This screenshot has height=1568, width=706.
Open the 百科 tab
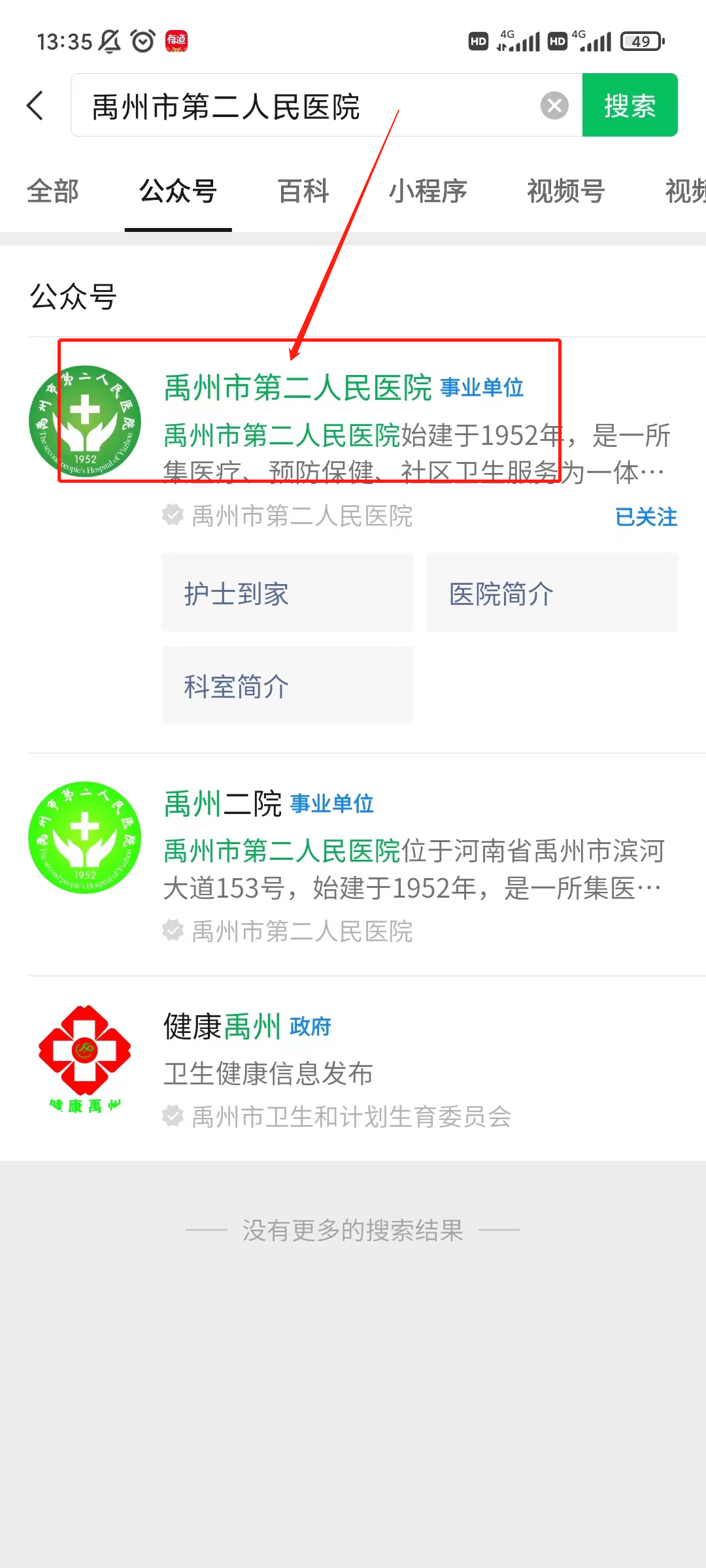click(x=303, y=191)
